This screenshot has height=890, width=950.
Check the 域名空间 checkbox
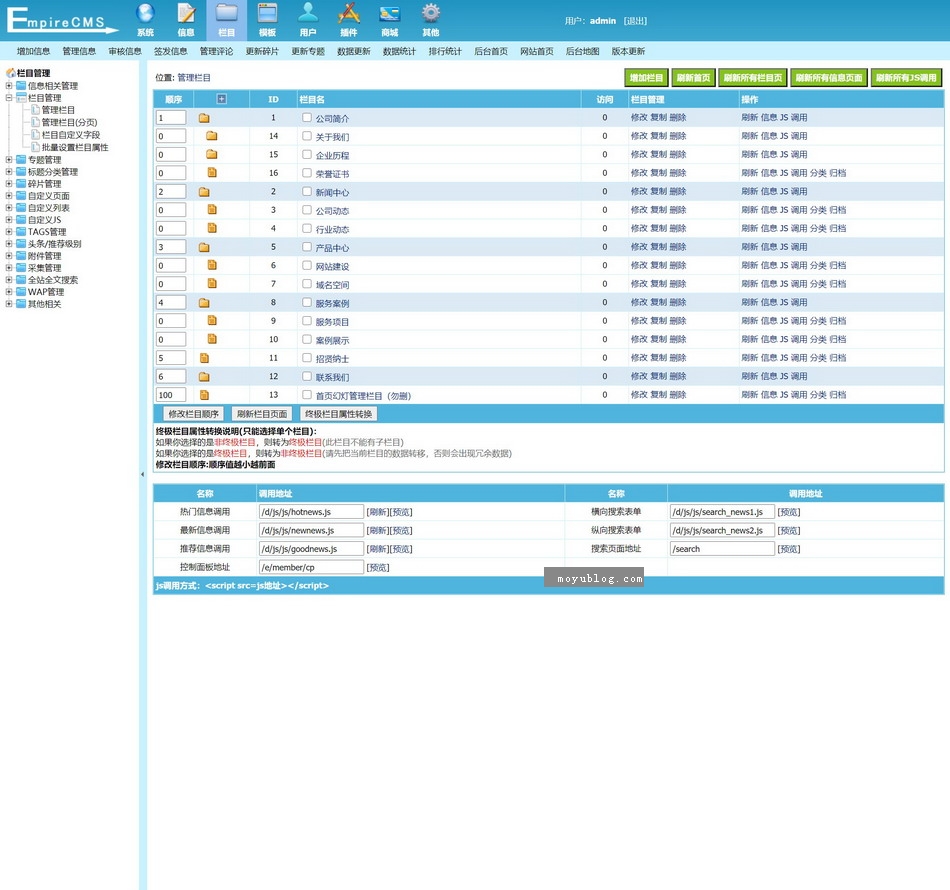click(307, 284)
